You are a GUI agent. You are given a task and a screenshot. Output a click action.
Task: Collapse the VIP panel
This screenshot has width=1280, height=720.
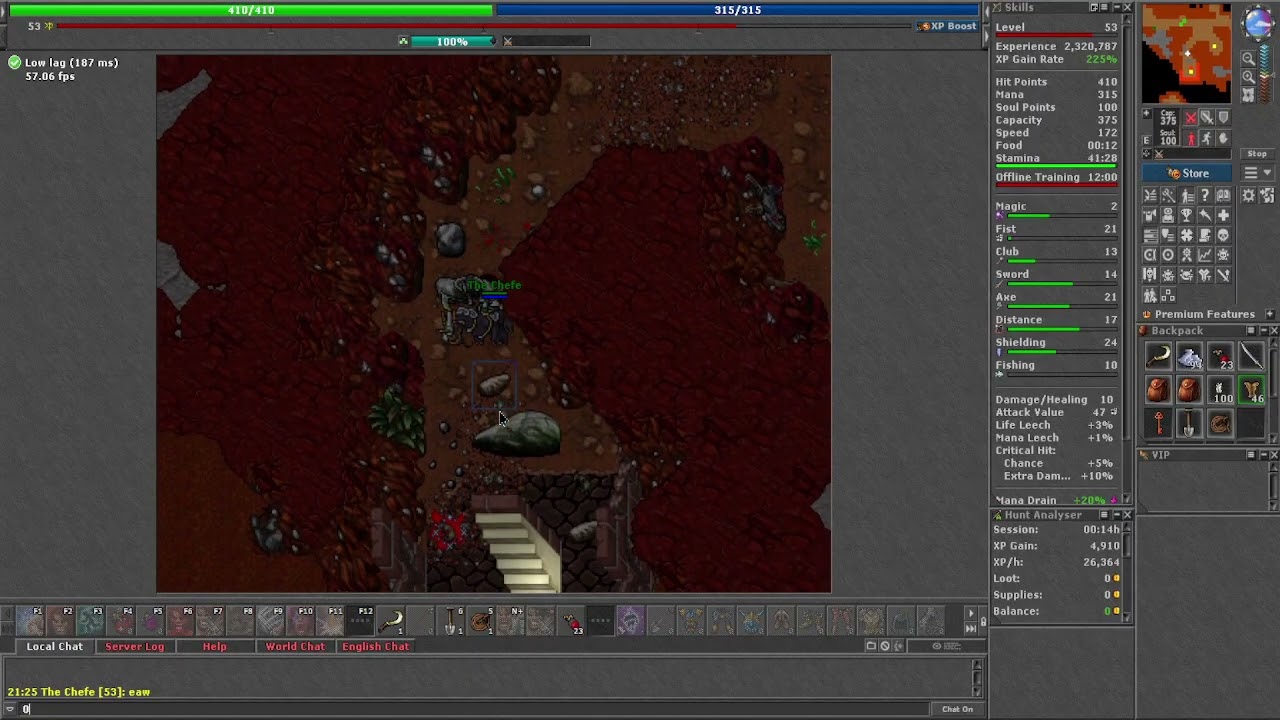[1262, 455]
